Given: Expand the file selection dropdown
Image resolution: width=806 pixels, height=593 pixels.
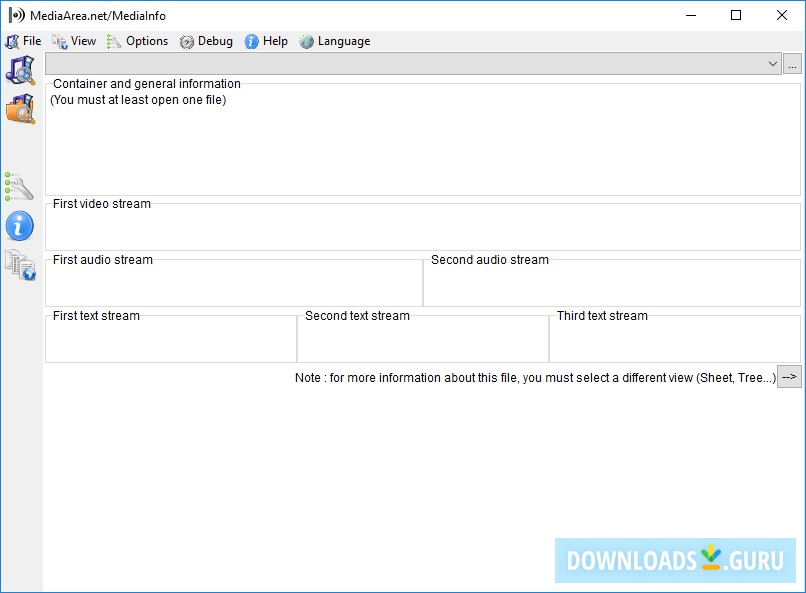Looking at the screenshot, I should tap(772, 64).
